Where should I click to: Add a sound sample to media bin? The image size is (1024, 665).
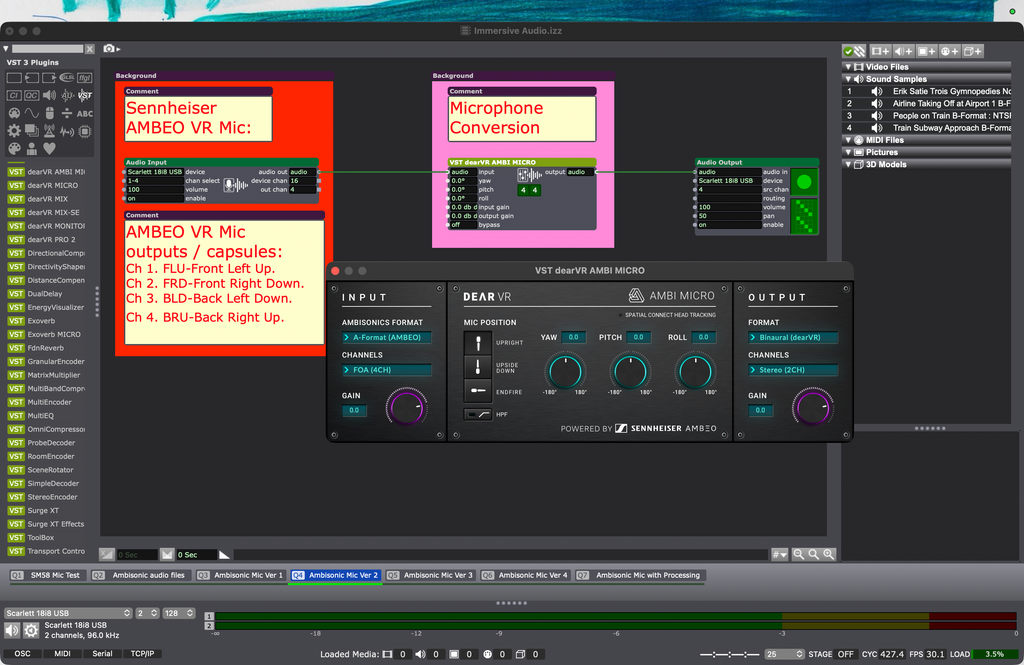pyautogui.click(x=903, y=51)
